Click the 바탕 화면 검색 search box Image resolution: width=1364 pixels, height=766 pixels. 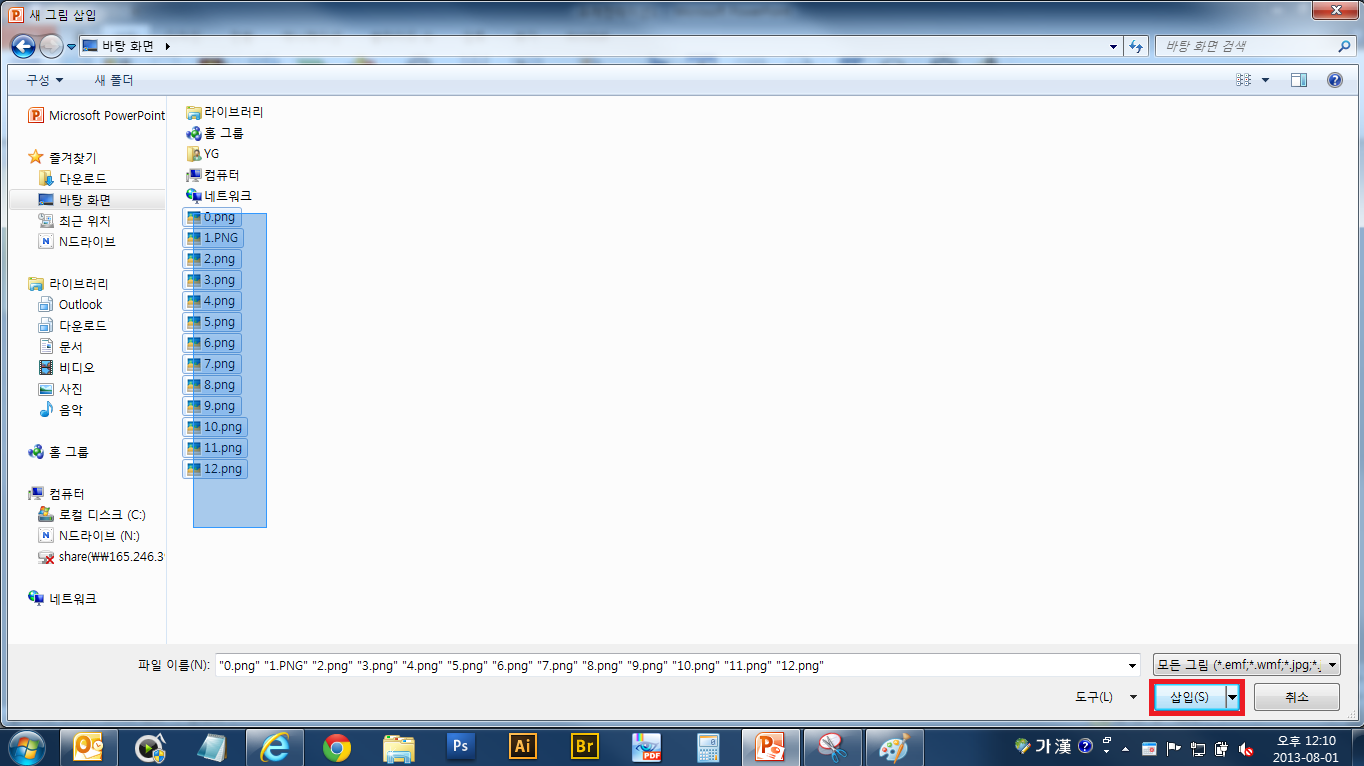1245,46
